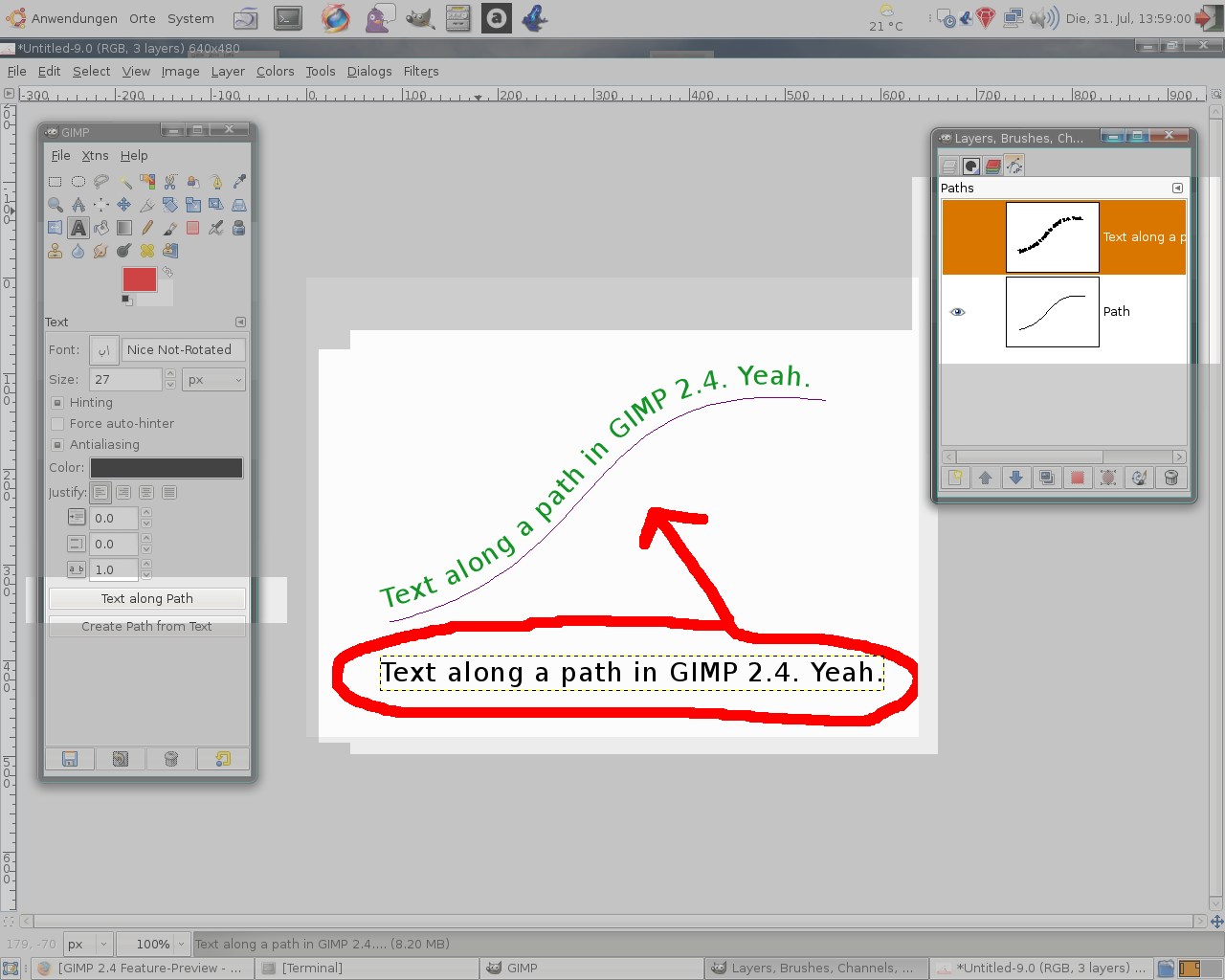
Task: Click the red foreground color swatch
Action: tap(140, 279)
